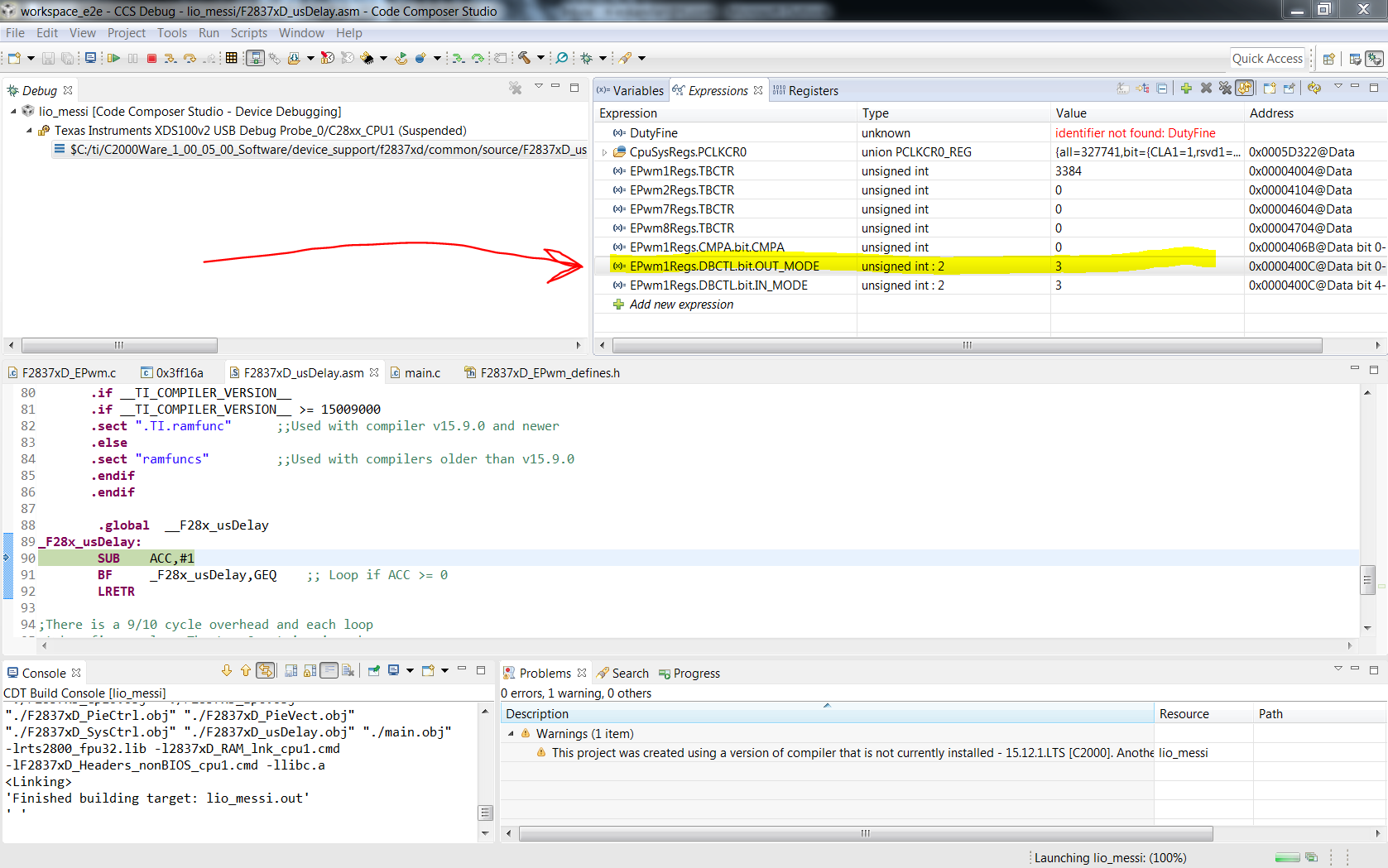Click the red Terminate debug button
Screen dimensions: 1388x868
coord(151,58)
